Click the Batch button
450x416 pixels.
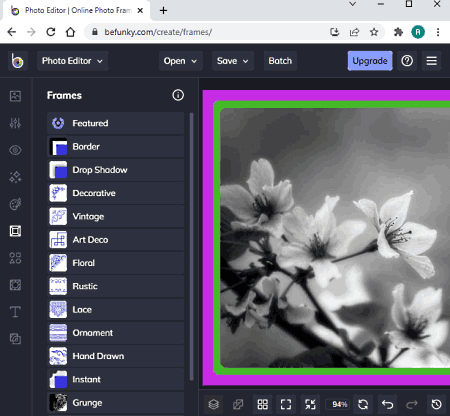(280, 61)
